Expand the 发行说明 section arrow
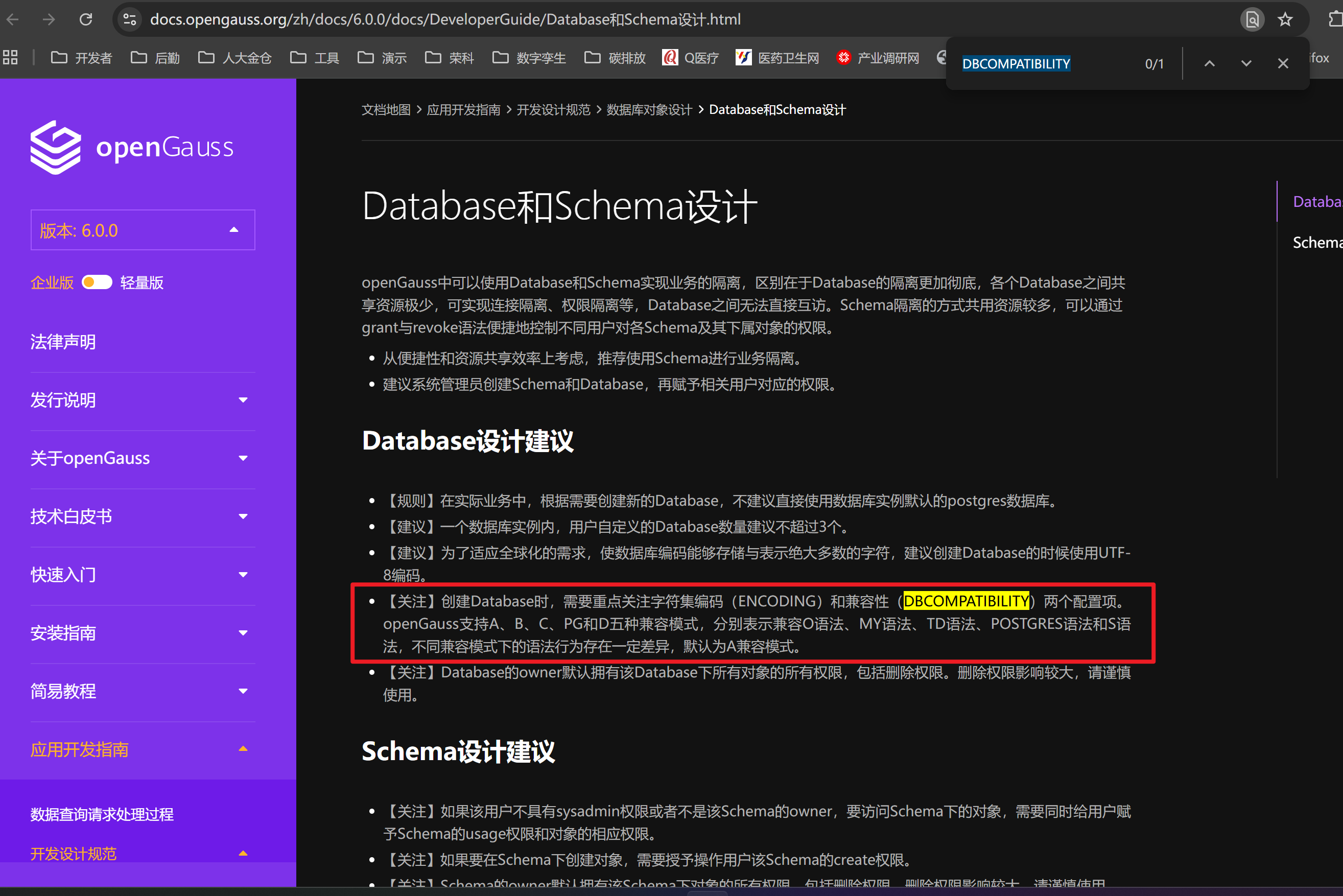Screen dimensions: 1343x896 pyautogui.click(x=243, y=400)
